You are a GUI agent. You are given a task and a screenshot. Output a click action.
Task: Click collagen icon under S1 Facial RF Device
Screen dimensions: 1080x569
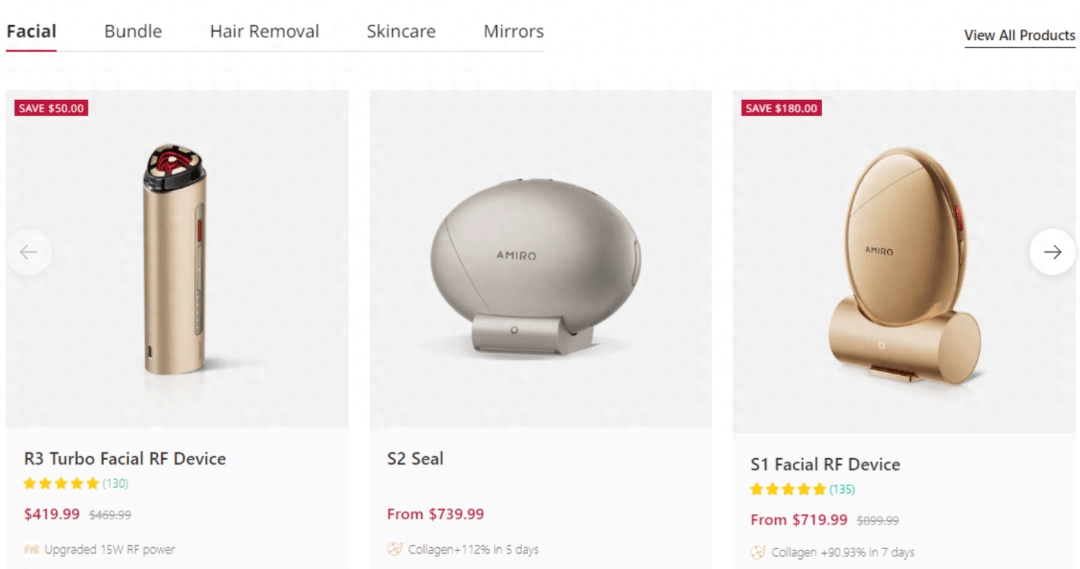pyautogui.click(x=758, y=552)
